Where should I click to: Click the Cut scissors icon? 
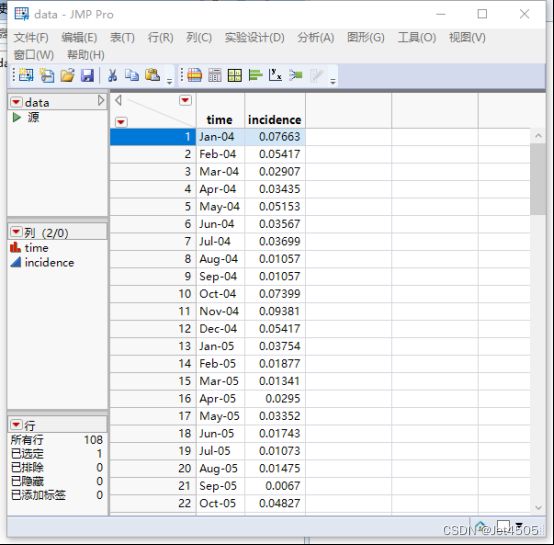(112, 75)
